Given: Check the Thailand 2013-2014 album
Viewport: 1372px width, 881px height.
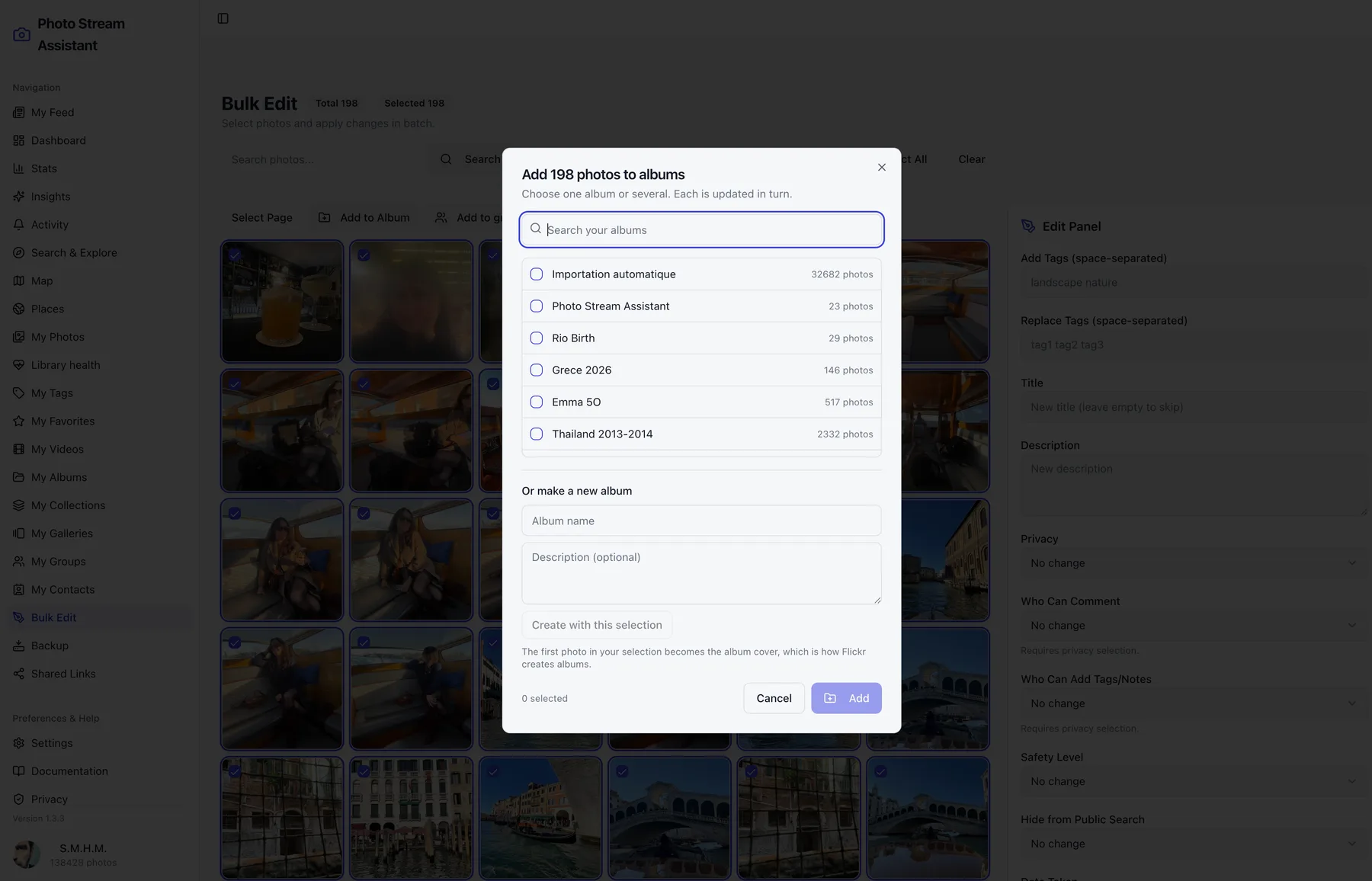Looking at the screenshot, I should click(537, 434).
